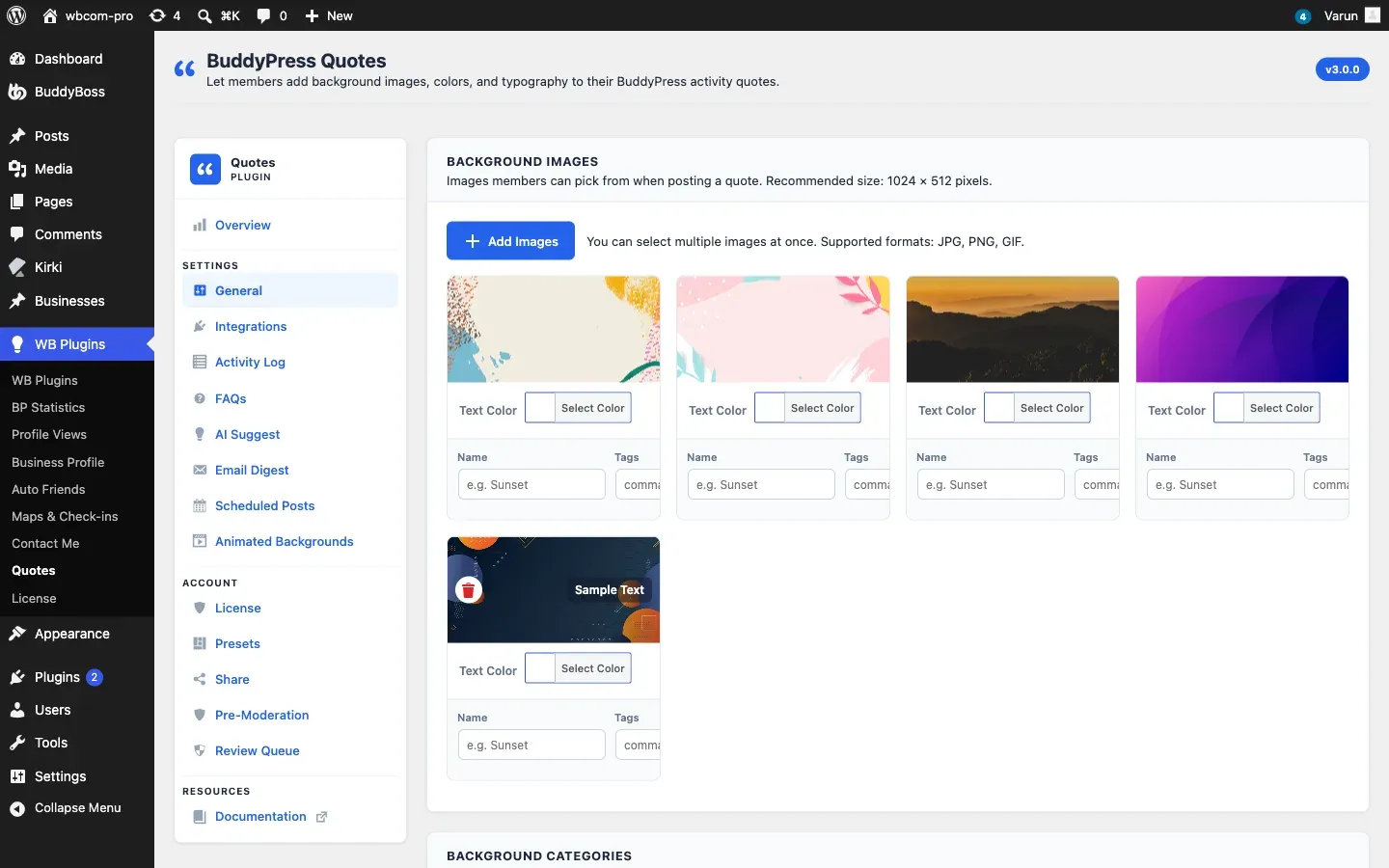Viewport: 1389px width, 868px height.
Task: Click Select Color for the mountain sunset image
Action: (1051, 408)
